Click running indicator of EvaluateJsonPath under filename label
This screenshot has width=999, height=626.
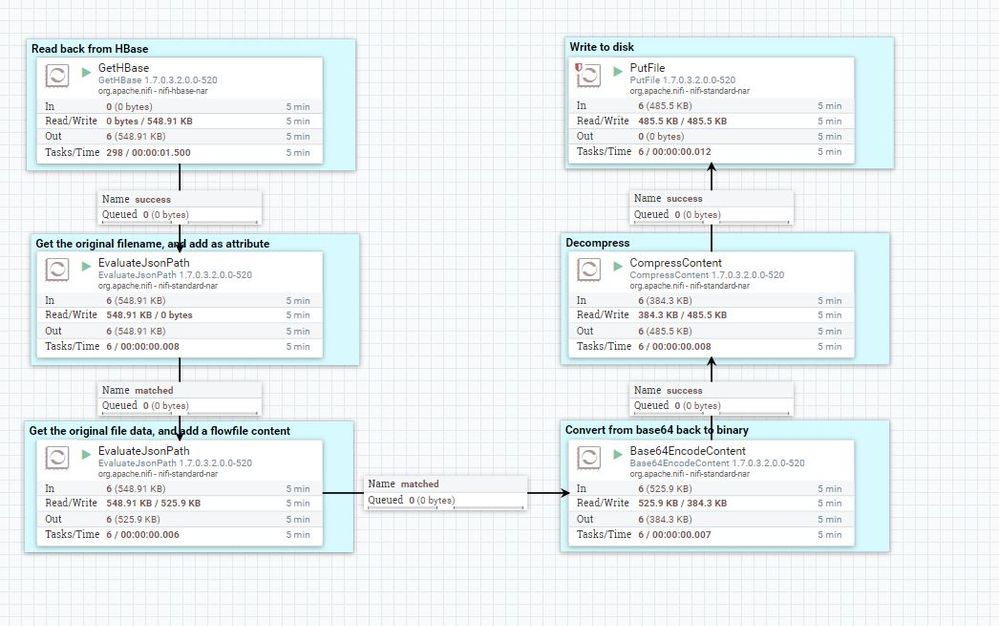point(86,266)
